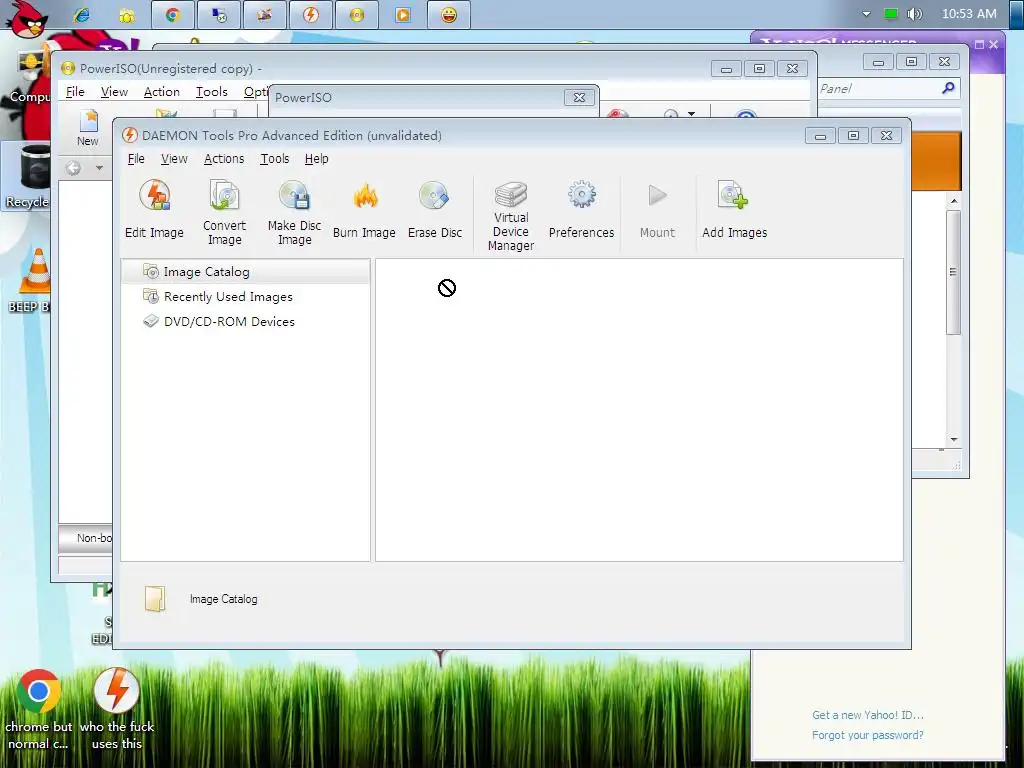Click scroll up arrow in back window

[954, 201]
